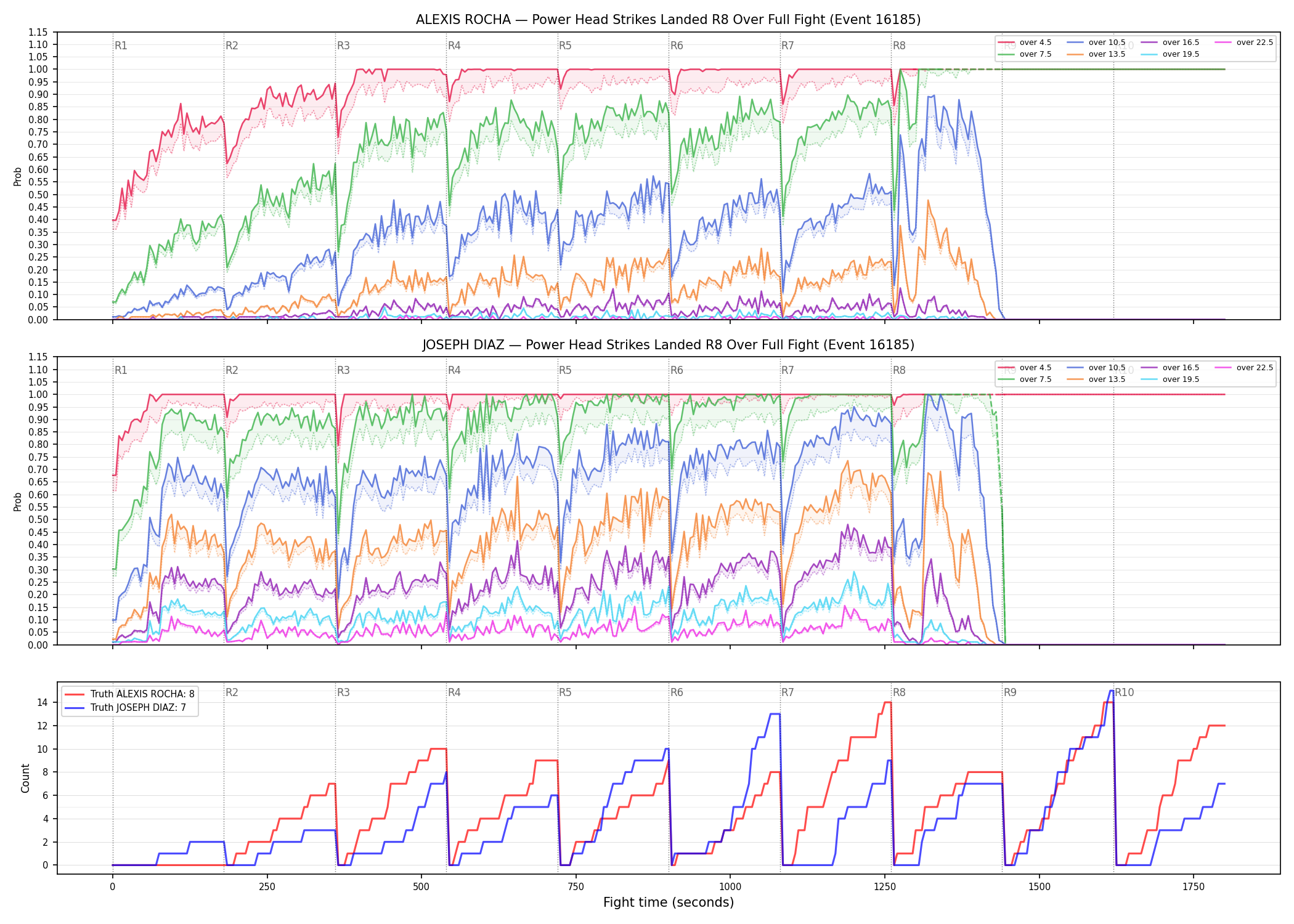Click the R1 marker in ALEXIS ROCHA chart
Viewport: 1294px width, 924px height.
click(121, 46)
